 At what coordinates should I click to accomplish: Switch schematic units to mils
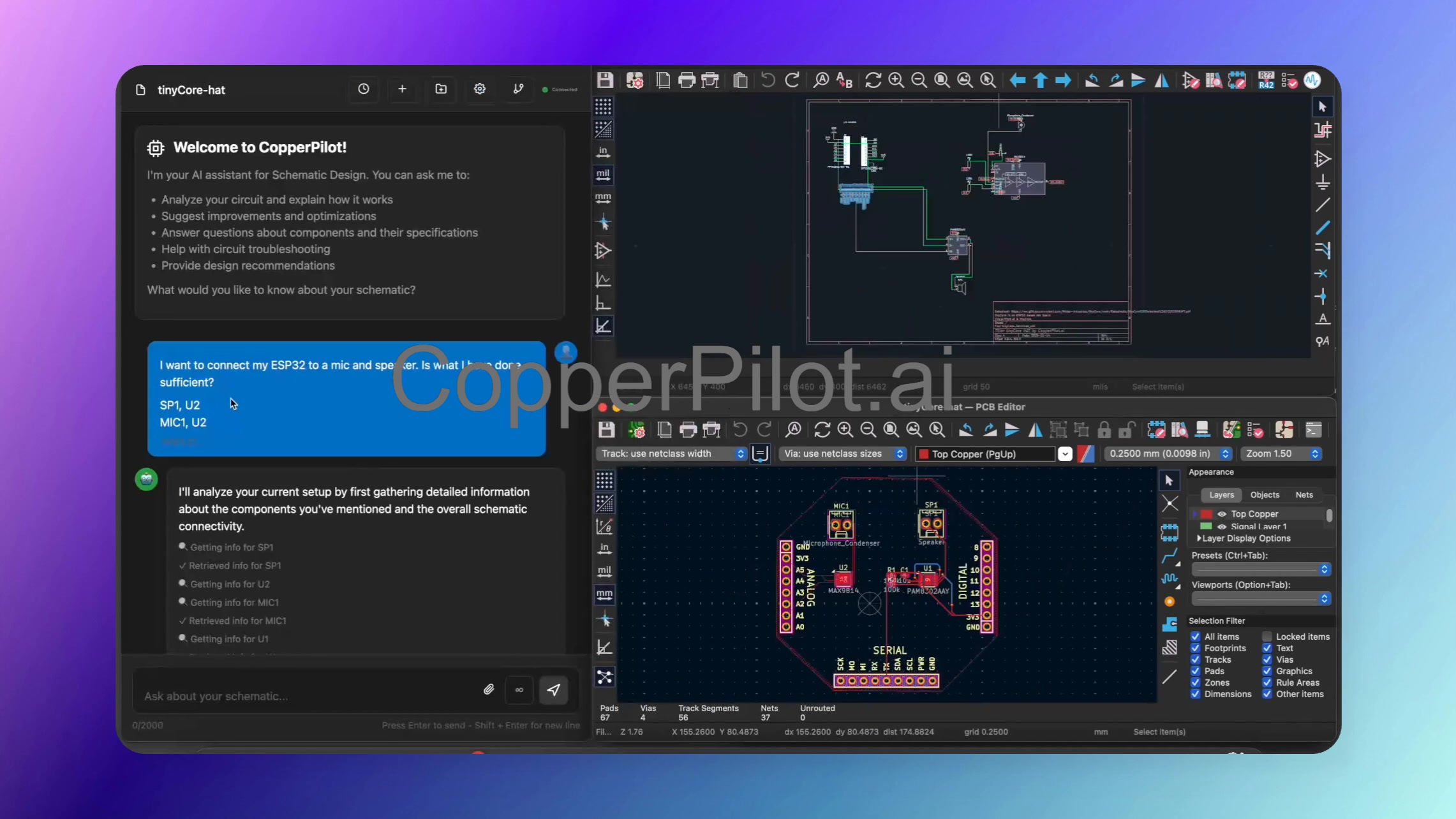(x=603, y=174)
